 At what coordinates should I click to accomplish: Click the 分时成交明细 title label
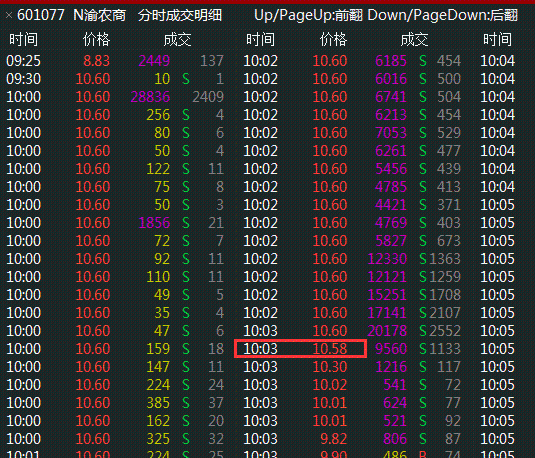click(x=180, y=15)
